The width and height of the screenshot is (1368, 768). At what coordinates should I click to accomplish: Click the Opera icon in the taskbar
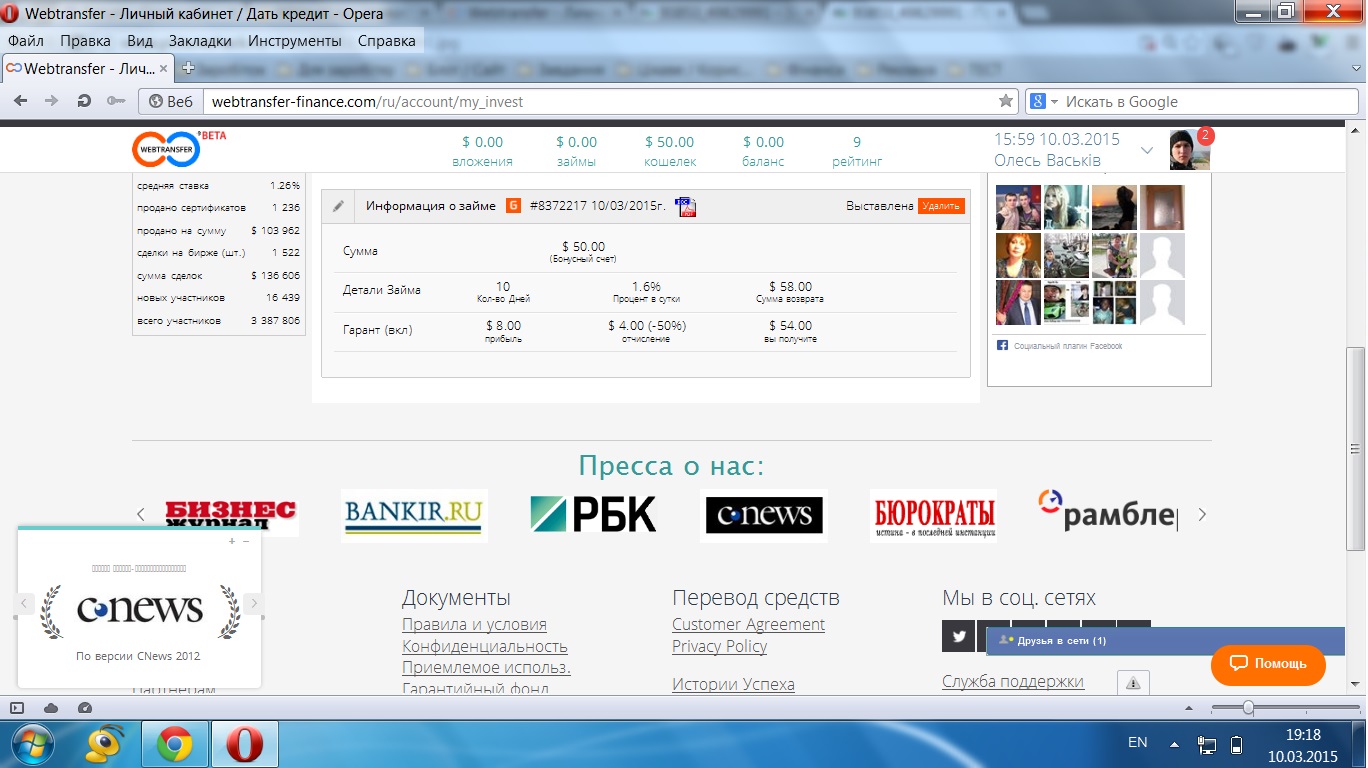point(244,744)
